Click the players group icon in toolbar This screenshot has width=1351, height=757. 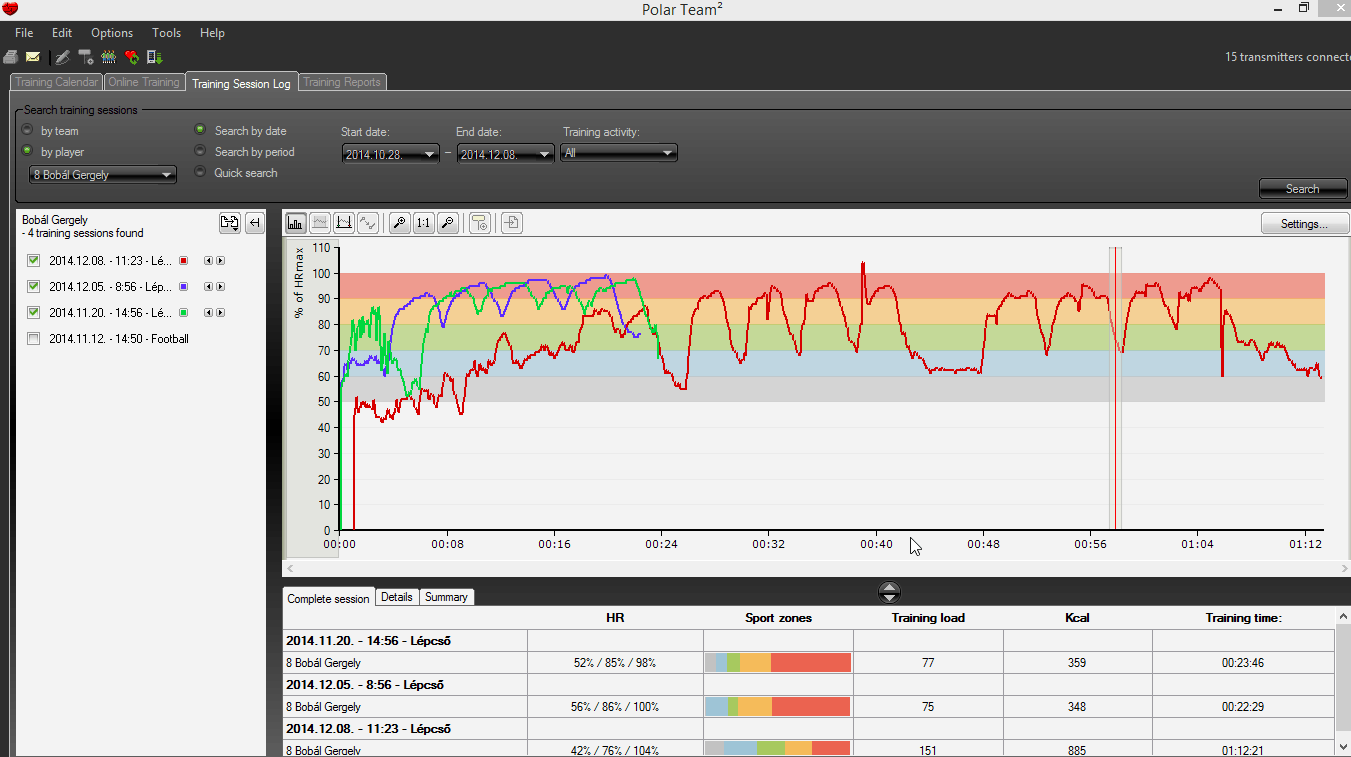point(109,57)
